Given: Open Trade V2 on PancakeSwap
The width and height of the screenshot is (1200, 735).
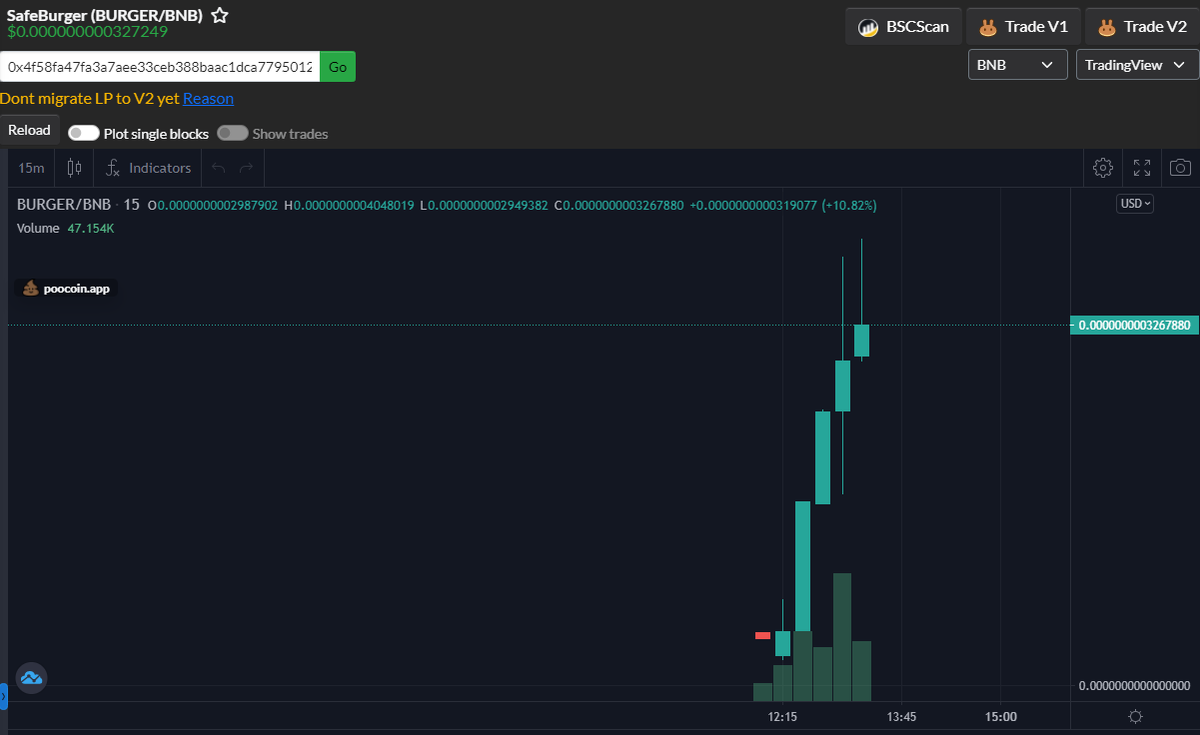Looking at the screenshot, I should pyautogui.click(x=1142, y=27).
